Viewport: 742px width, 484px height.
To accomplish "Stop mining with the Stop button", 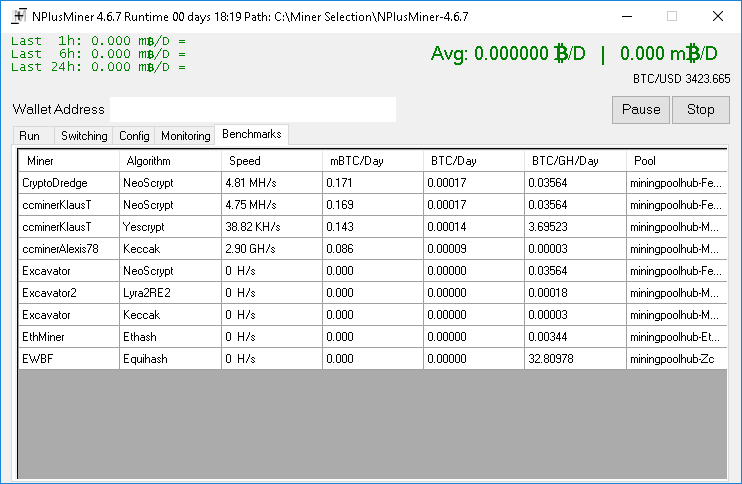I will 700,110.
